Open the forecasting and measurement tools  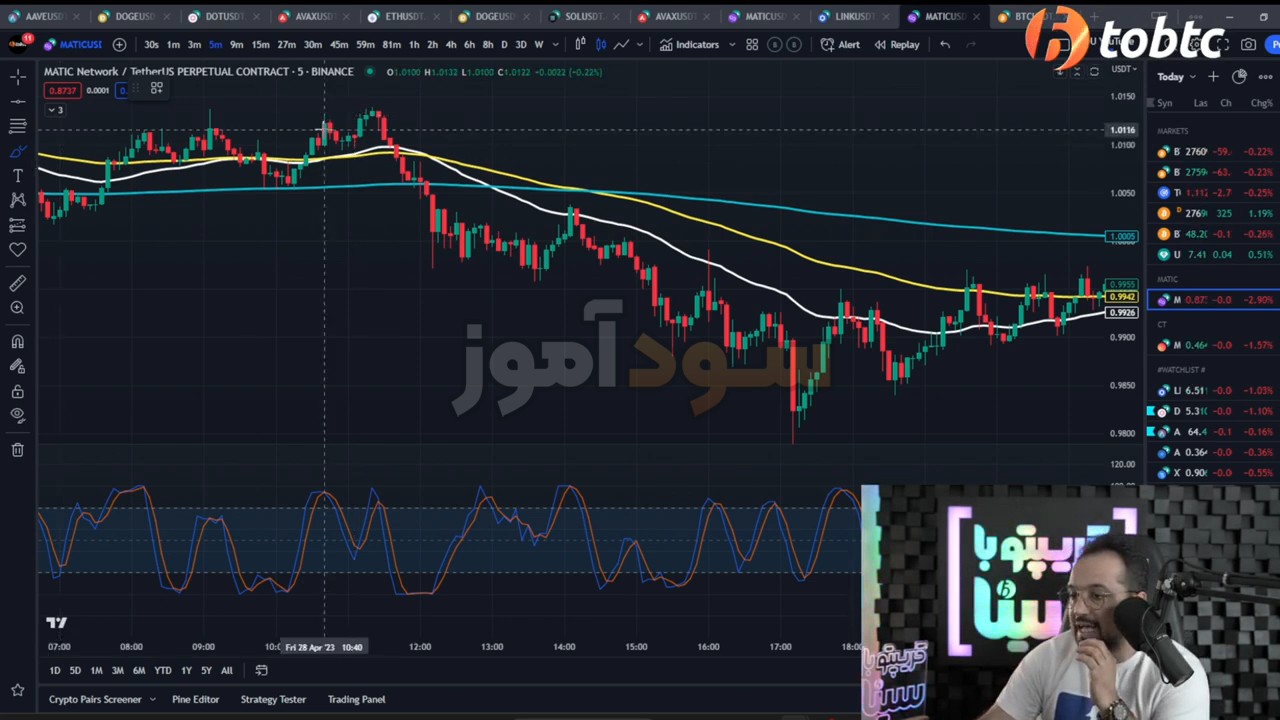18,225
